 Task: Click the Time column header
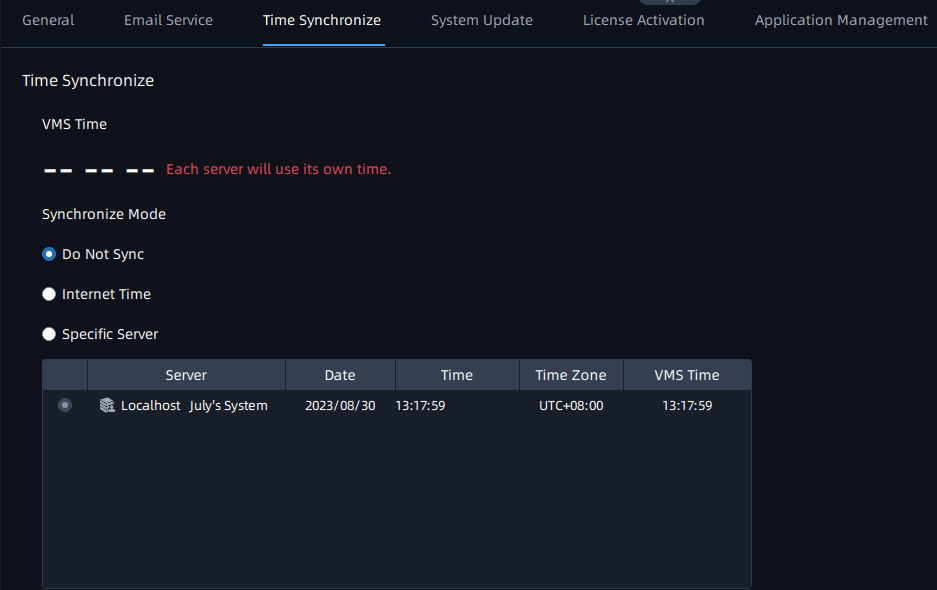(457, 375)
